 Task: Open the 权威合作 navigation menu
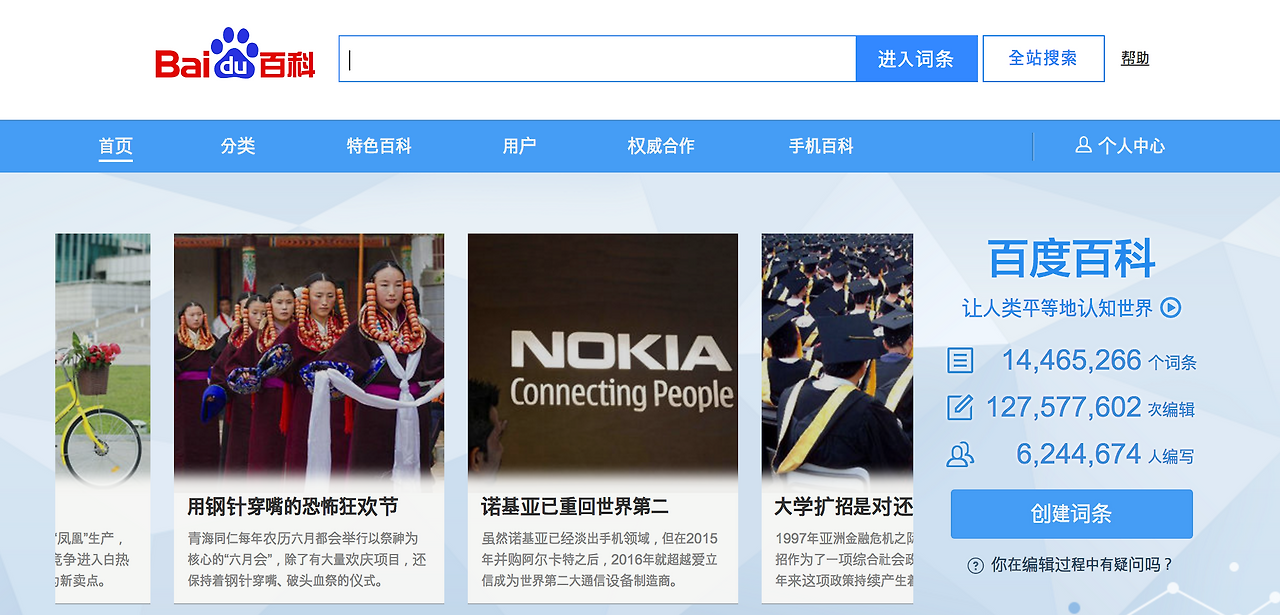[x=661, y=146]
